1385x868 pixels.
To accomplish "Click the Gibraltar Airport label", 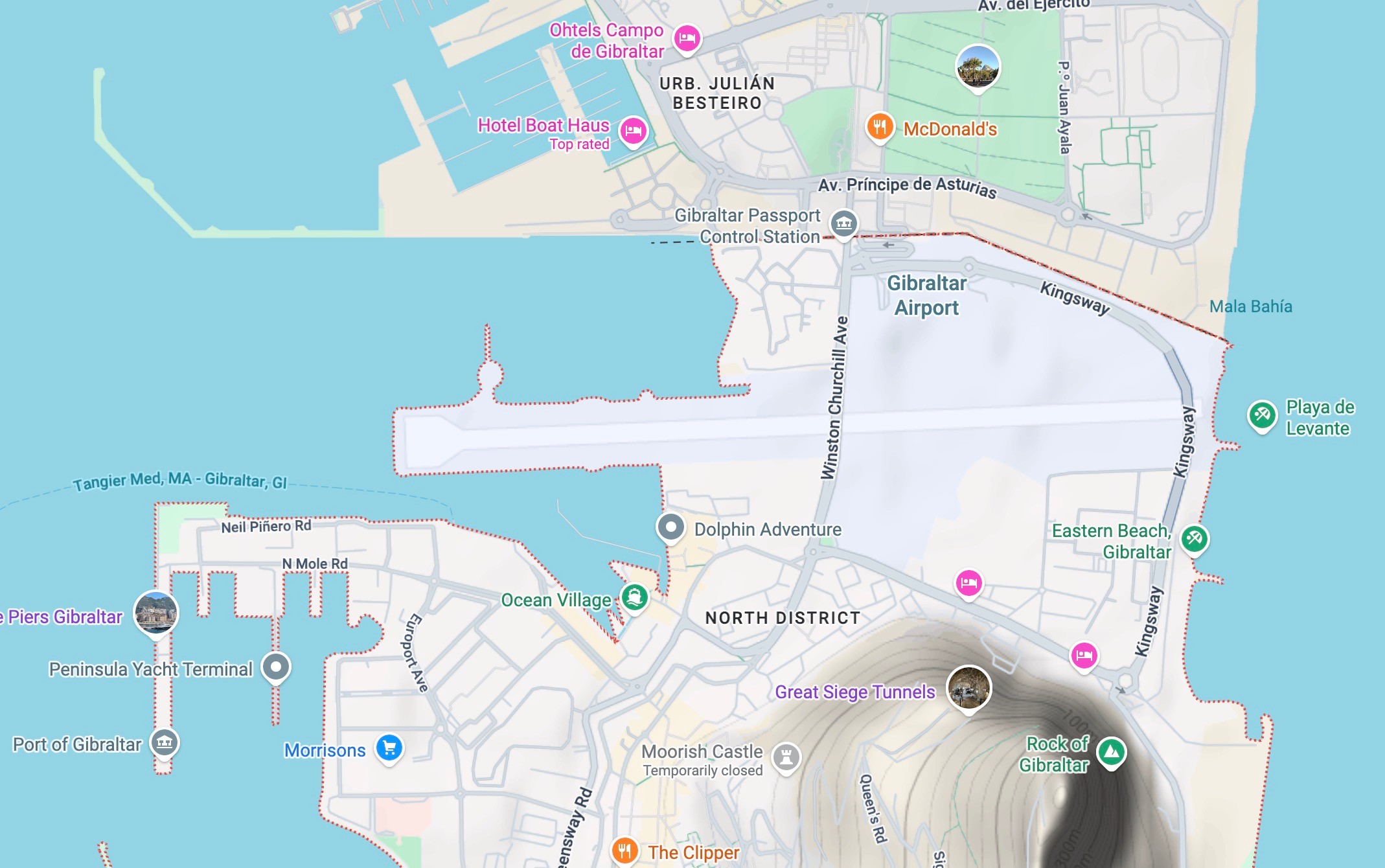I will click(x=926, y=295).
